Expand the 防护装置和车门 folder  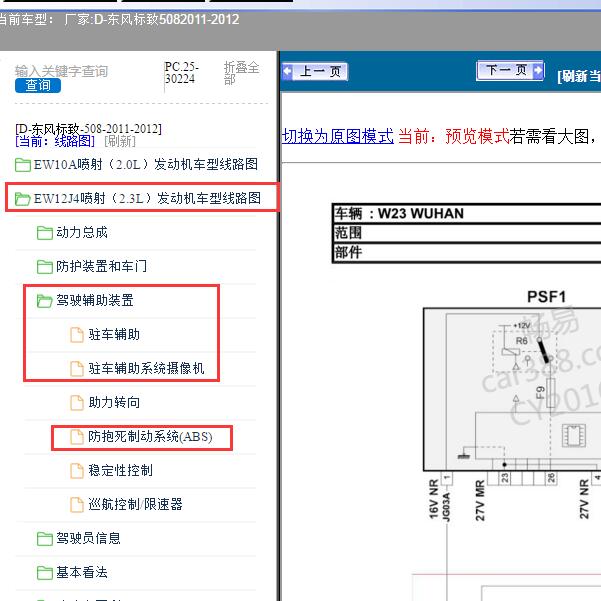pyautogui.click(x=101, y=266)
